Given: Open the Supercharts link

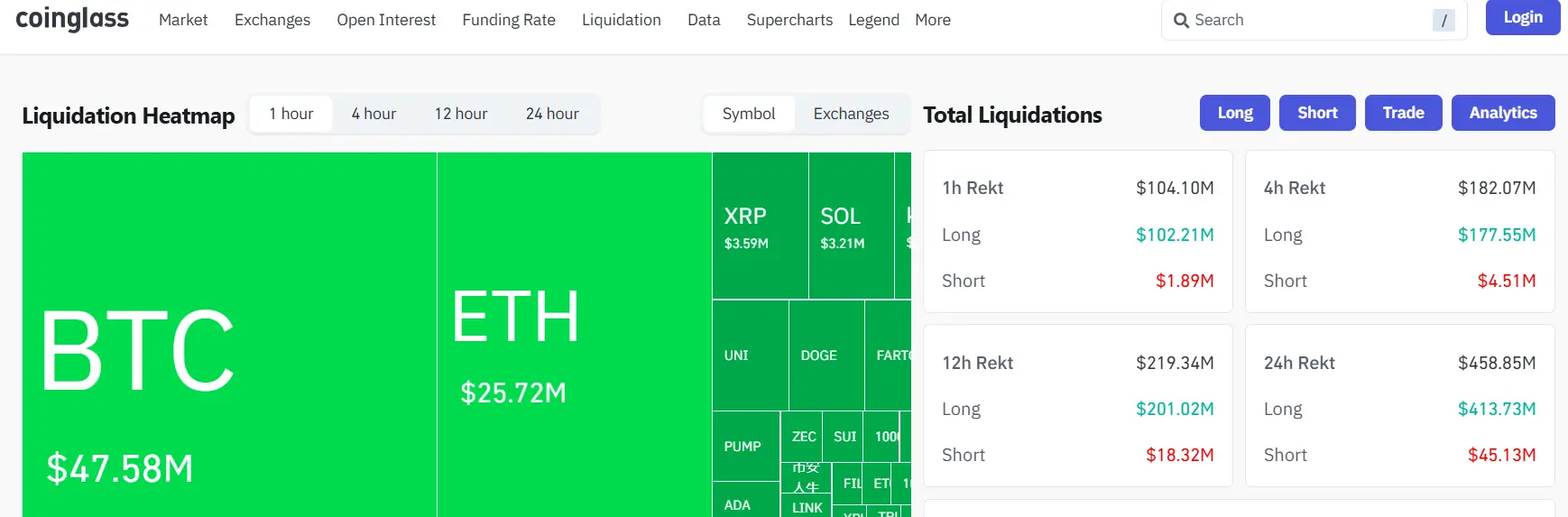Looking at the screenshot, I should click(789, 20).
